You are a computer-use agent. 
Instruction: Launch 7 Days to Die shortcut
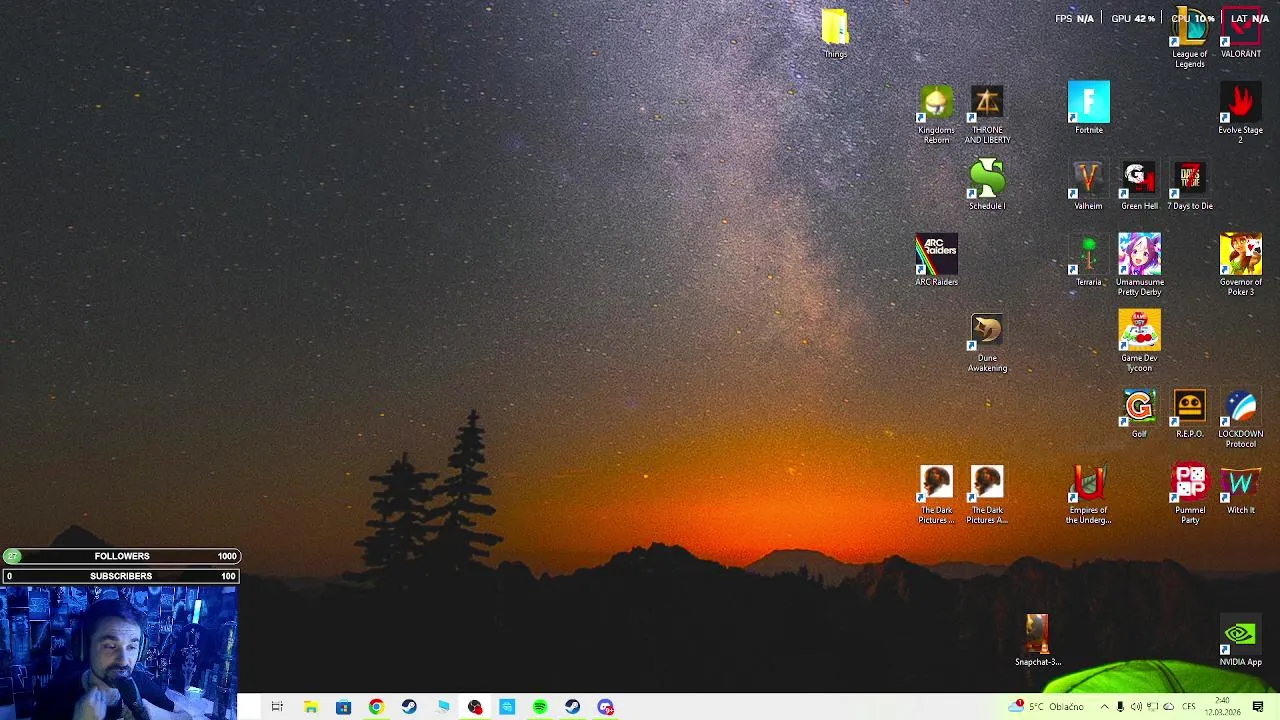tap(1190, 185)
